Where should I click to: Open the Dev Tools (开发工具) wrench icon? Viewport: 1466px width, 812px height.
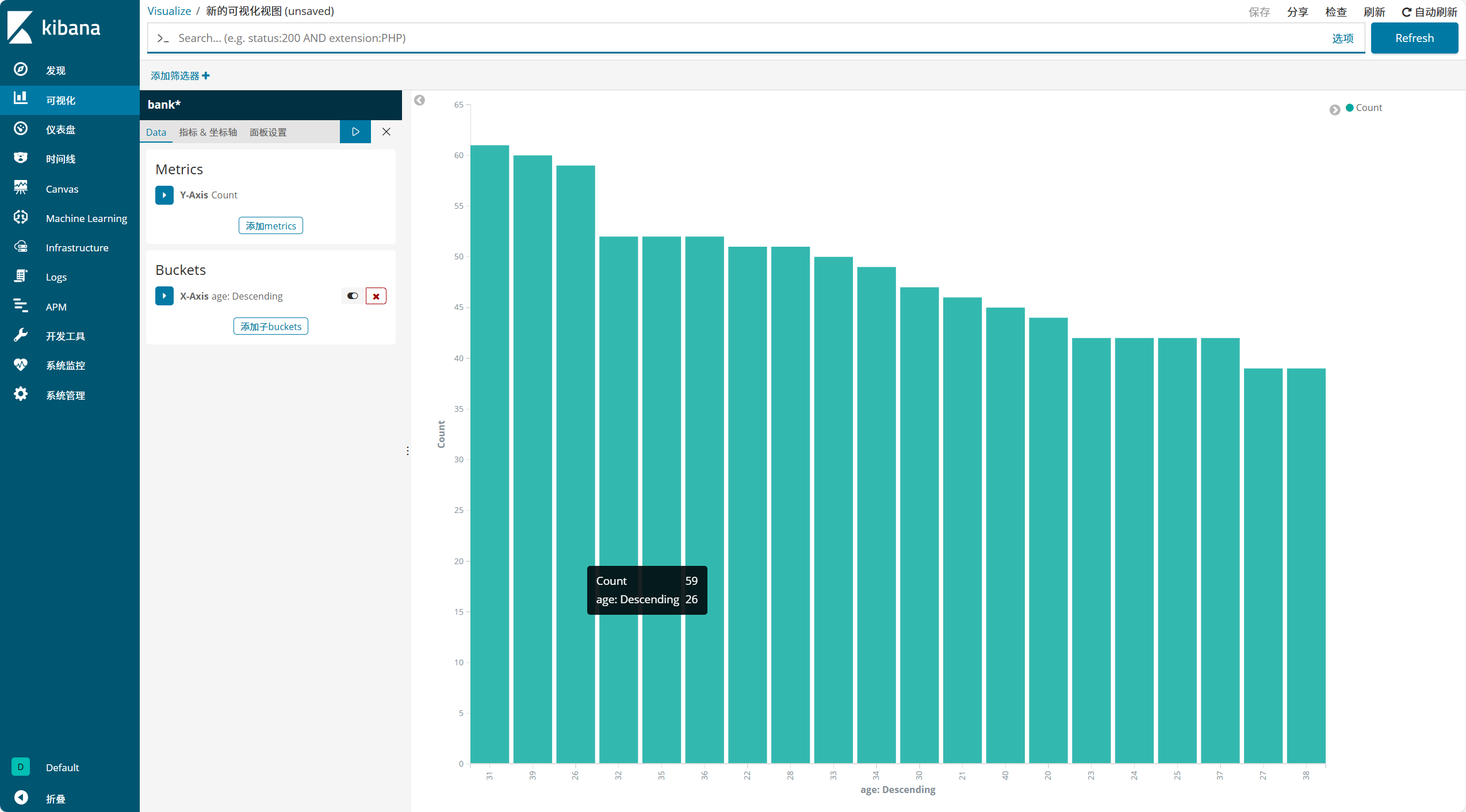[x=21, y=335]
